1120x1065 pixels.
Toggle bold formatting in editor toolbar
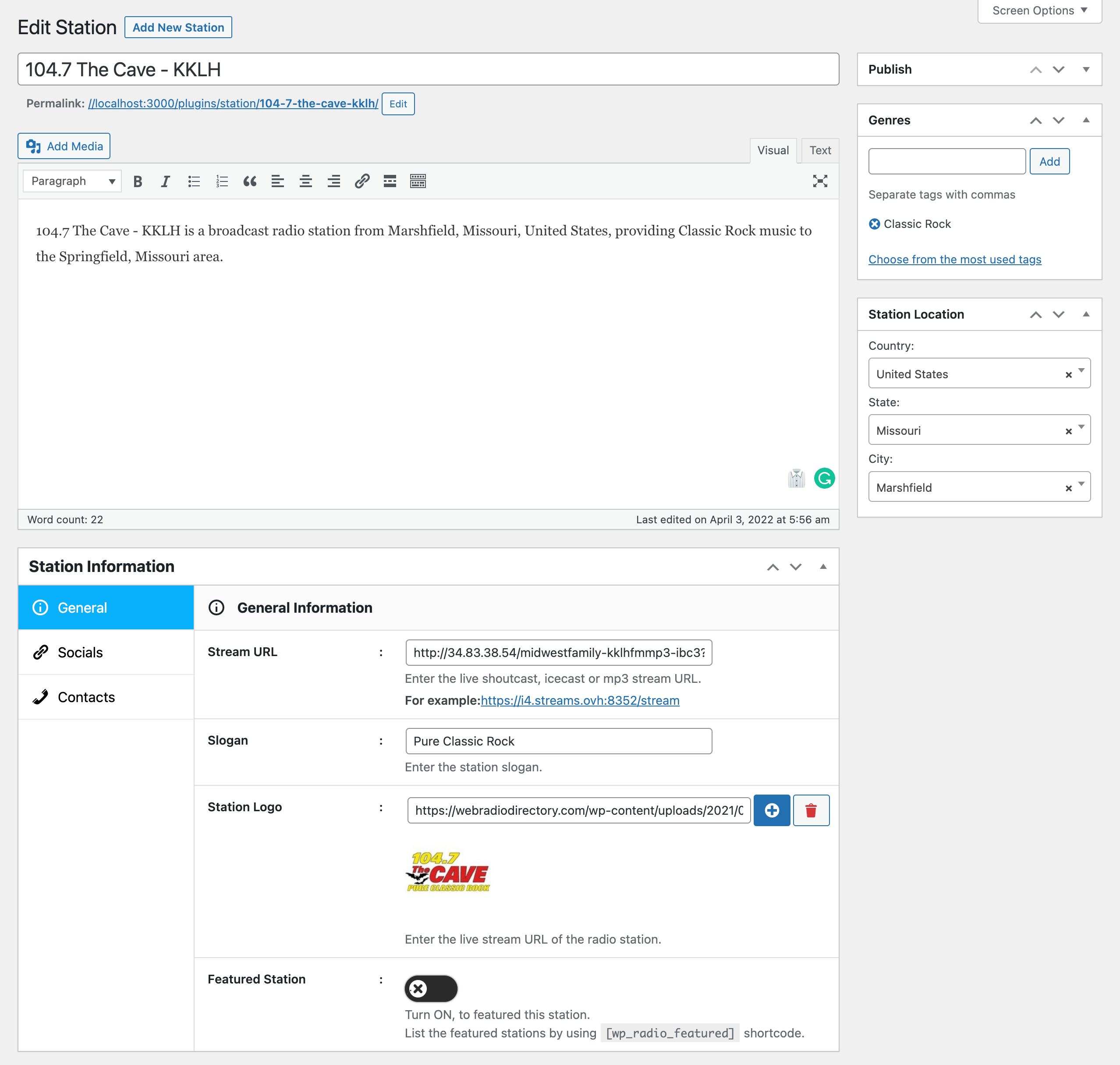pos(138,181)
